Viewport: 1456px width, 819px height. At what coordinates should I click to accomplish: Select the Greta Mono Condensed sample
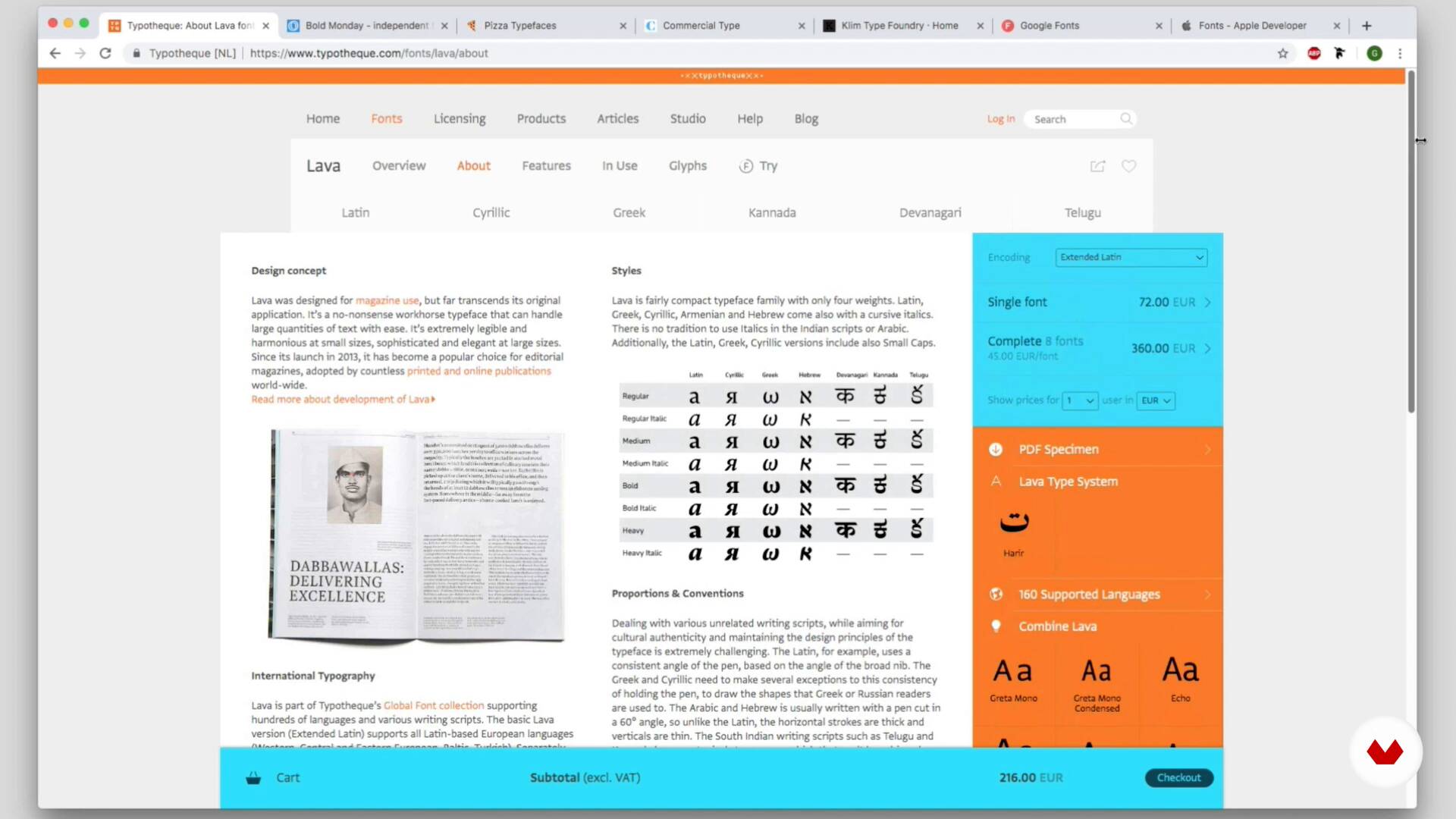tap(1097, 683)
